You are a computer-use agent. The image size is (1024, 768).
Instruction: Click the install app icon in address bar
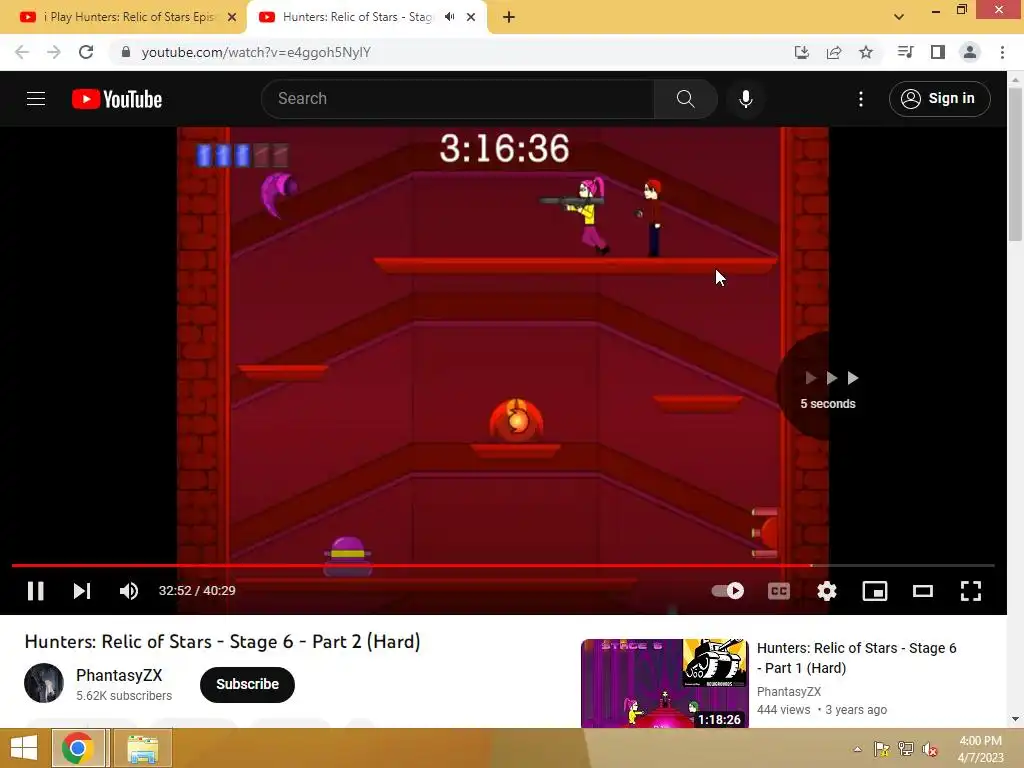[801, 52]
